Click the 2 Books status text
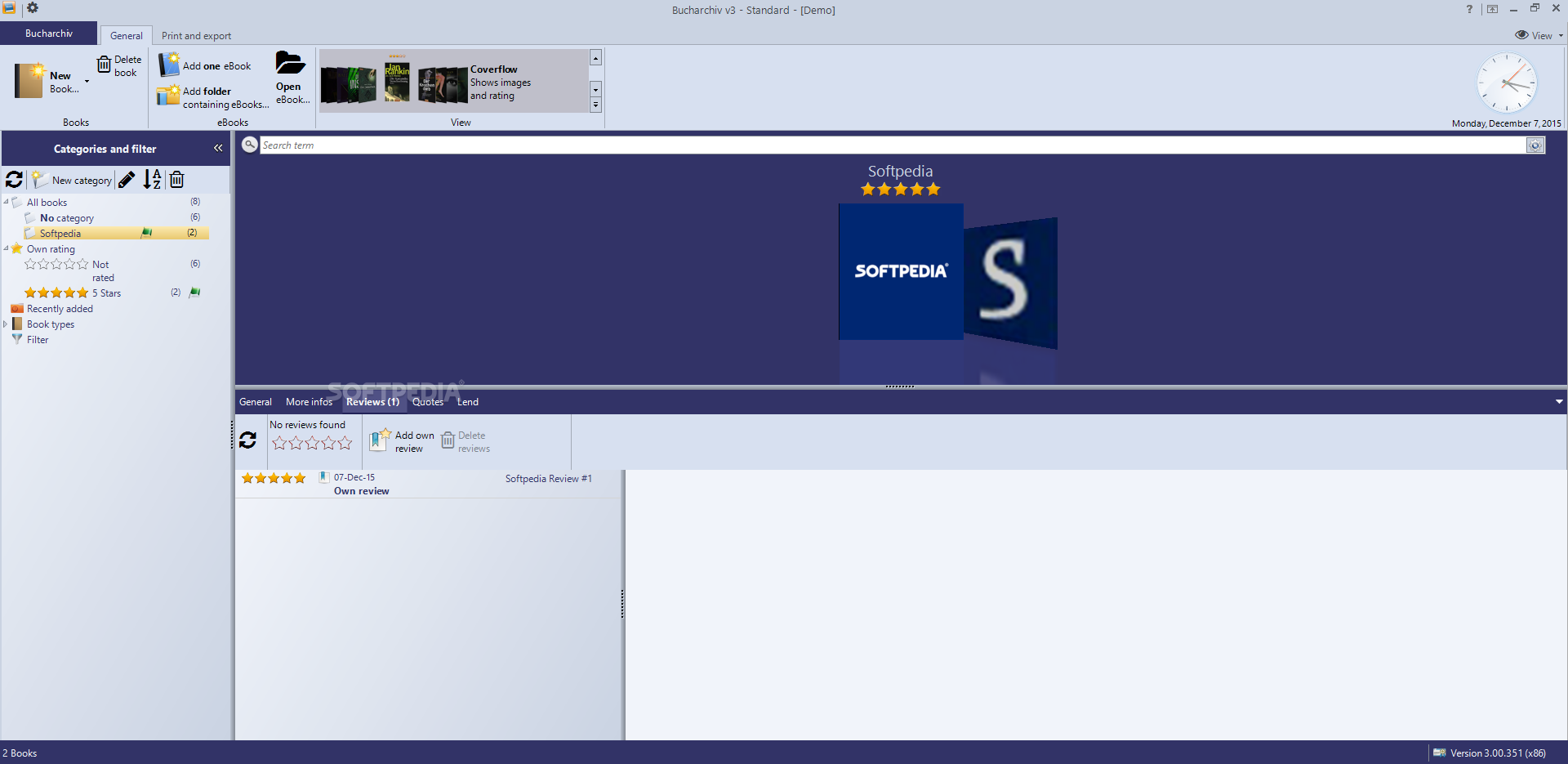 pos(20,753)
